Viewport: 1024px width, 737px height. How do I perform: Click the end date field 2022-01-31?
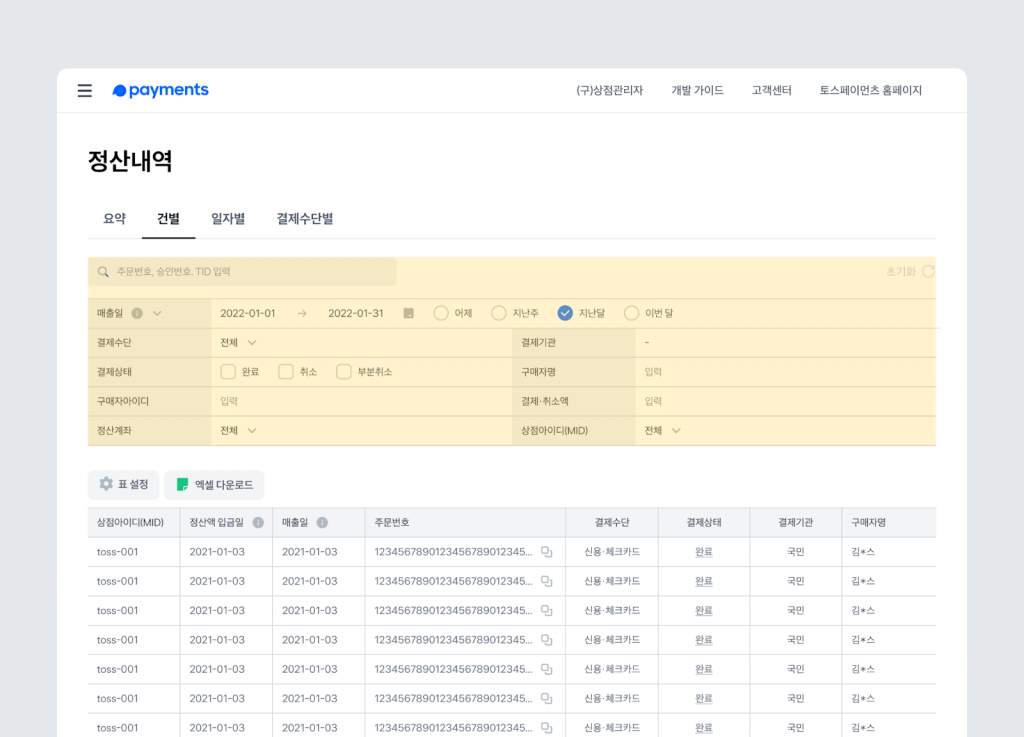[x=356, y=313]
